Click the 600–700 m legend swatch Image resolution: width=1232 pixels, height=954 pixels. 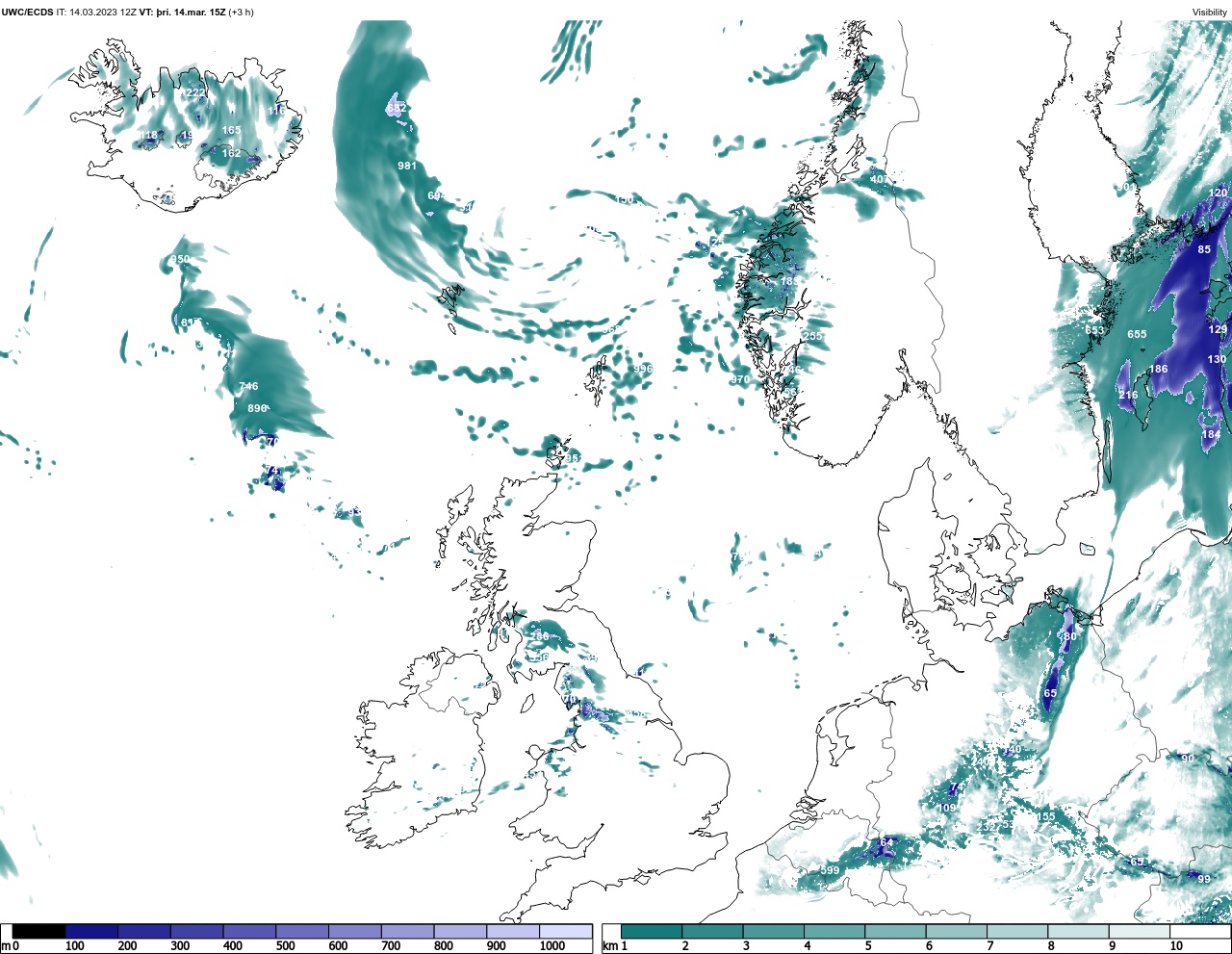coord(354,932)
